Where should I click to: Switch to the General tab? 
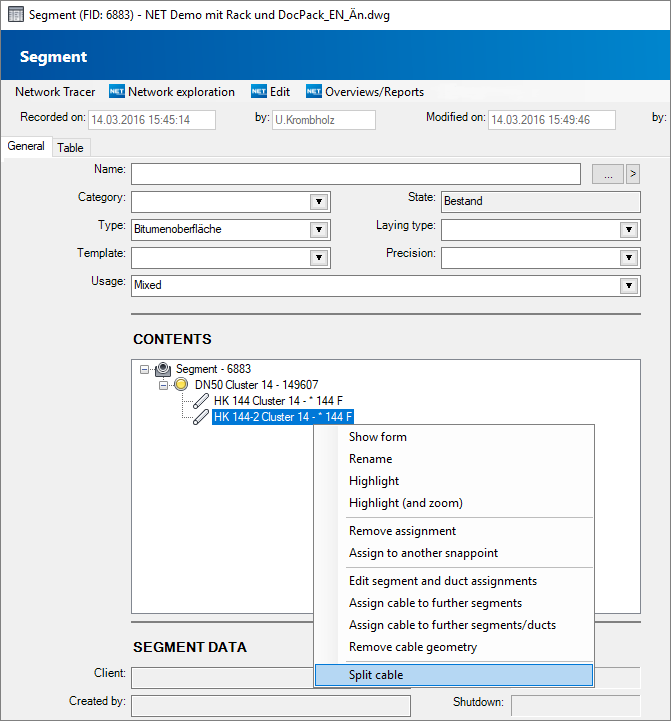[26, 146]
